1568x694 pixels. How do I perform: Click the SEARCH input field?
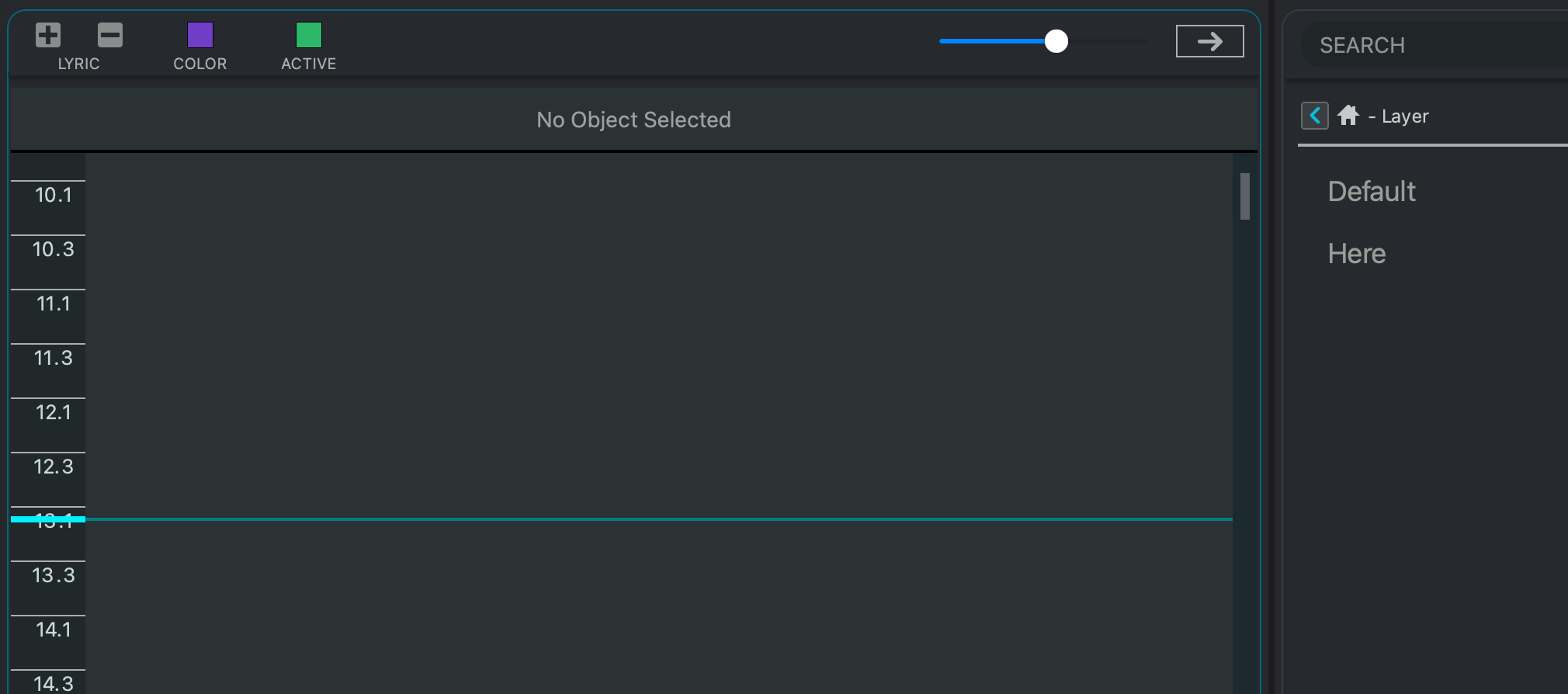[x=1436, y=45]
